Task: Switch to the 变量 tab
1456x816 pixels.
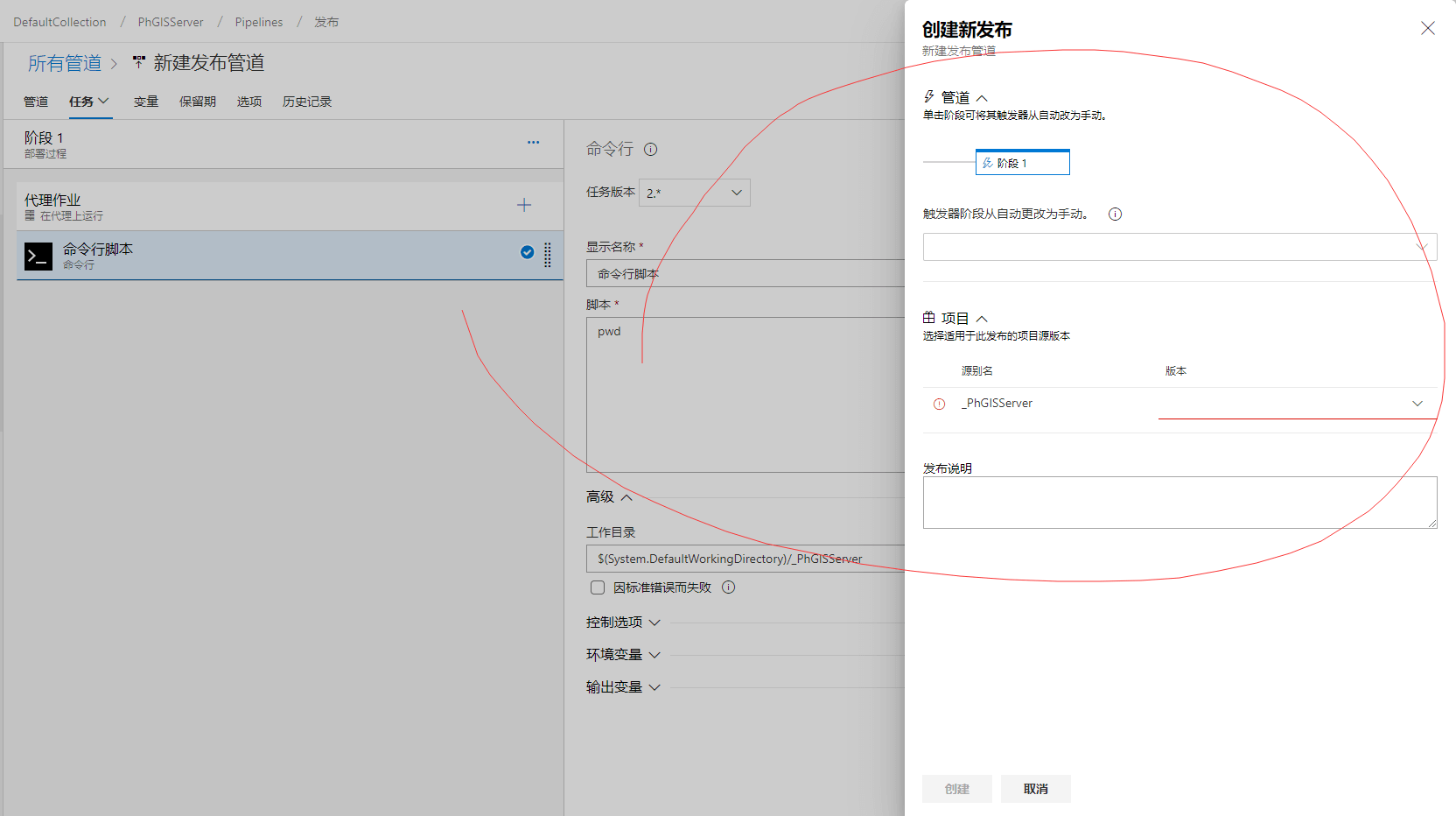Action: point(146,102)
